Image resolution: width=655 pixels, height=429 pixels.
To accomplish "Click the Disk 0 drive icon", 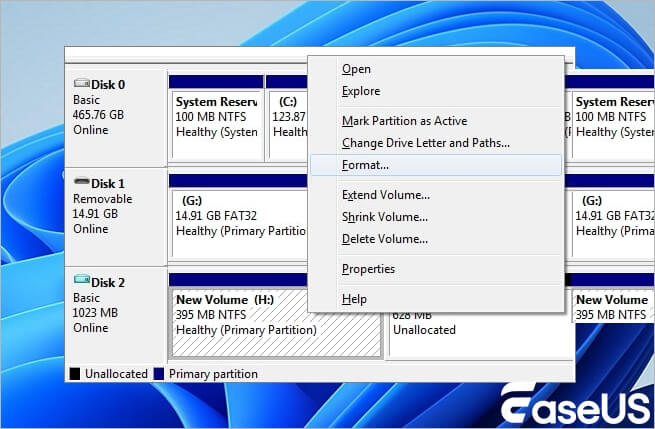I will [81, 83].
